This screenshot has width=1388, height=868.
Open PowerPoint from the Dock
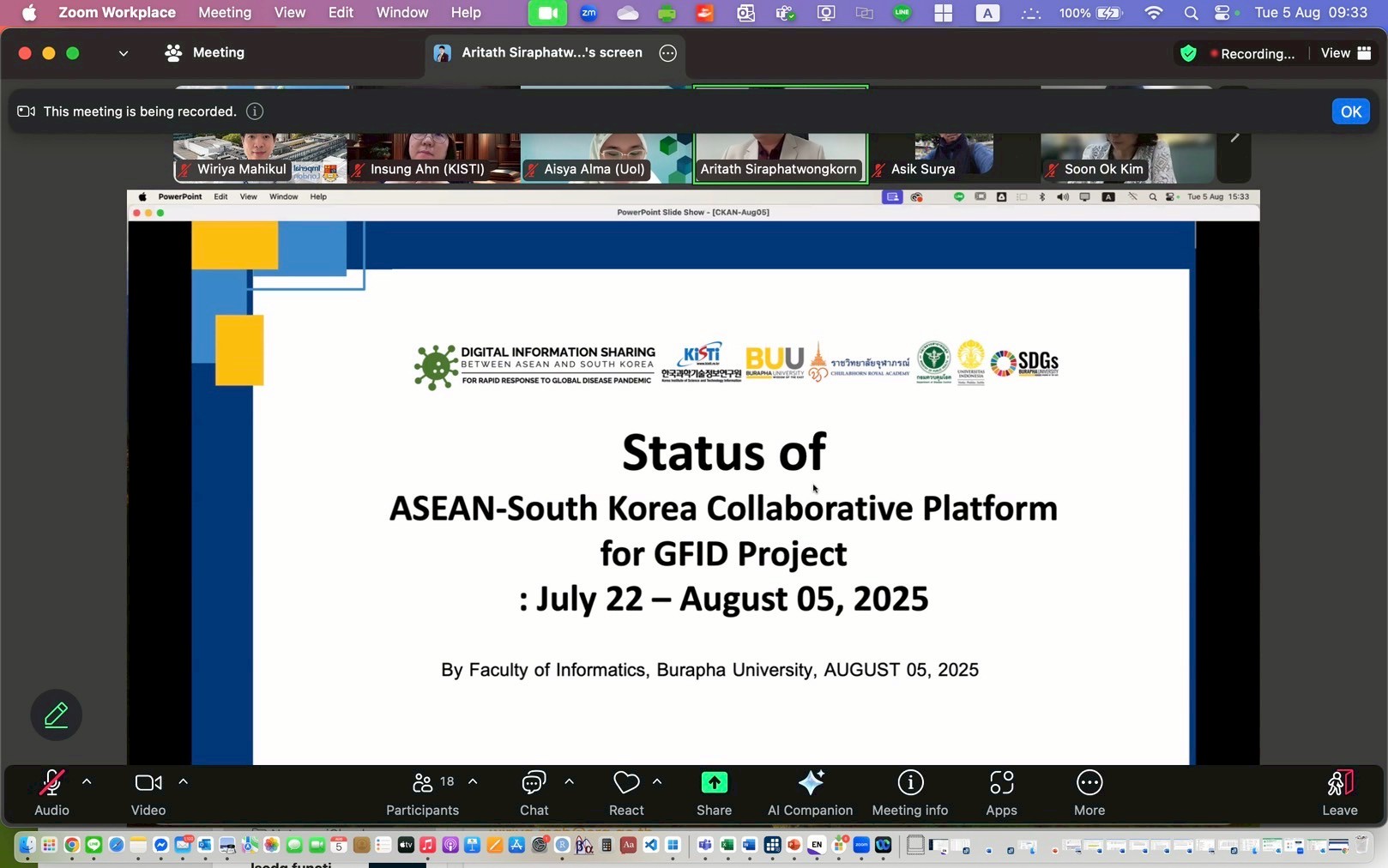[794, 846]
